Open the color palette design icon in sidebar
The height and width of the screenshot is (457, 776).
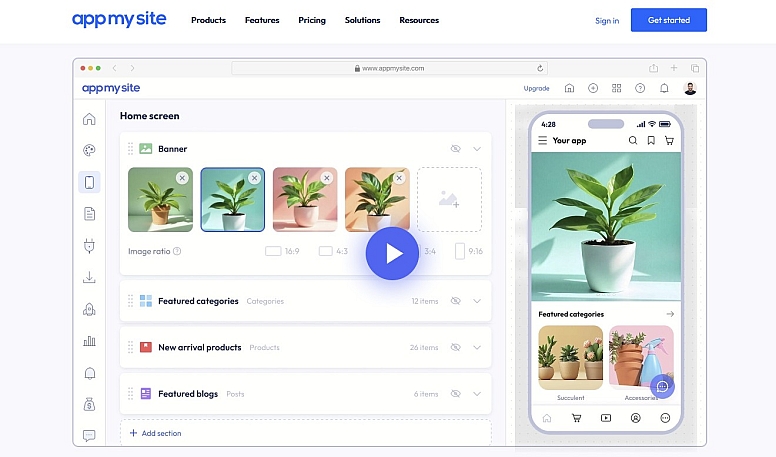[89, 150]
